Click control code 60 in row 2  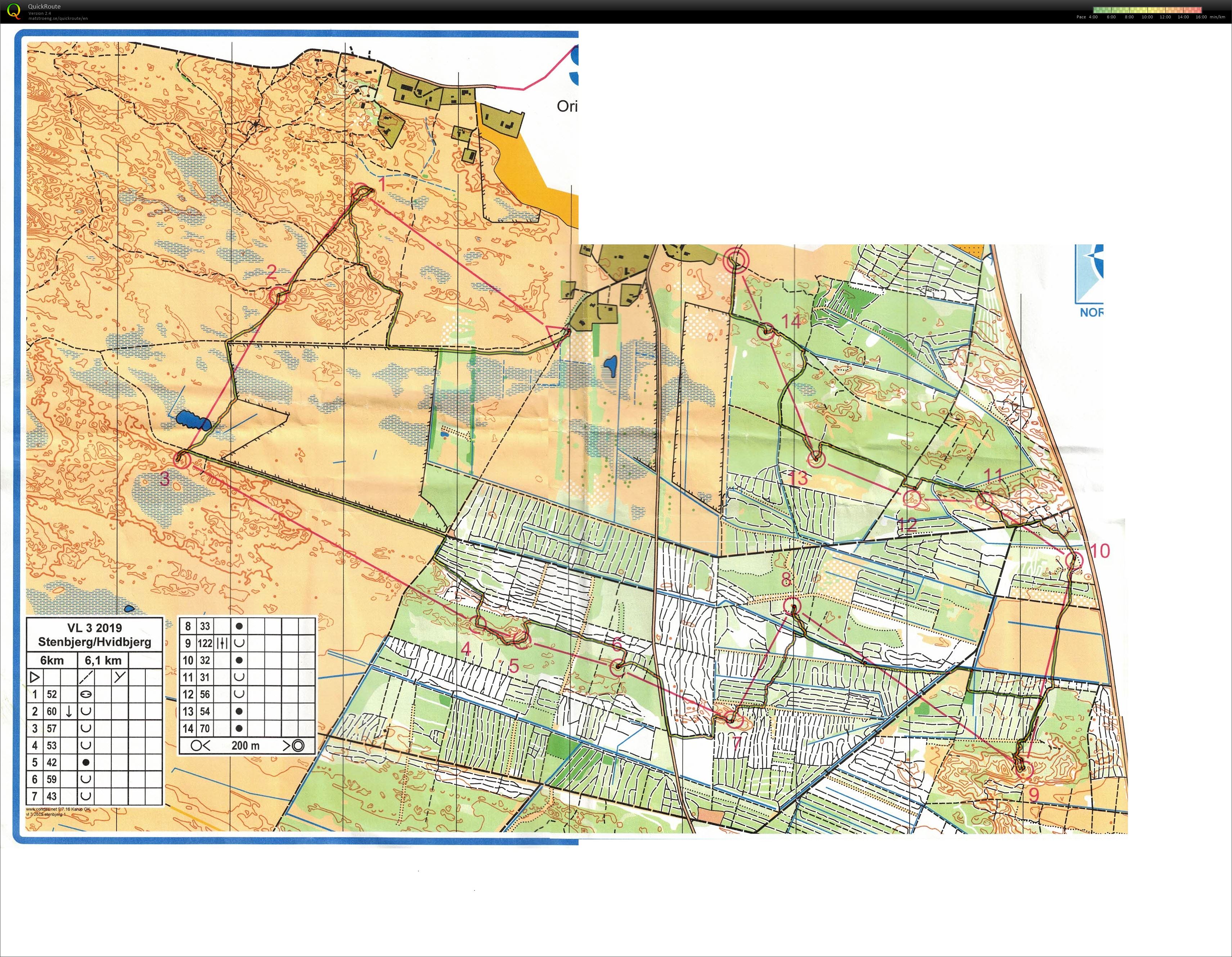[51, 711]
